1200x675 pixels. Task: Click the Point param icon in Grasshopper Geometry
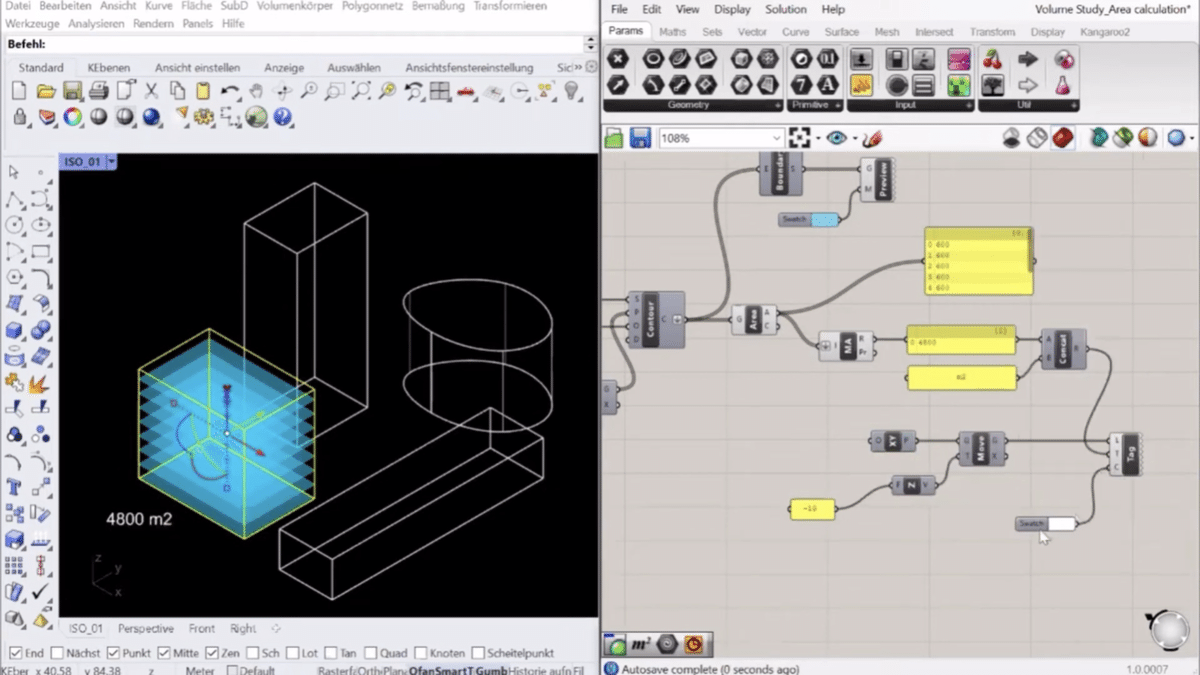click(x=617, y=59)
